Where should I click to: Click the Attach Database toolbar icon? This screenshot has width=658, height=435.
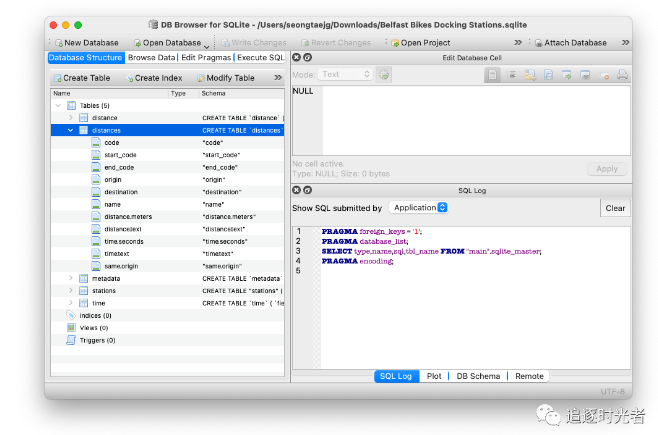(x=539, y=43)
